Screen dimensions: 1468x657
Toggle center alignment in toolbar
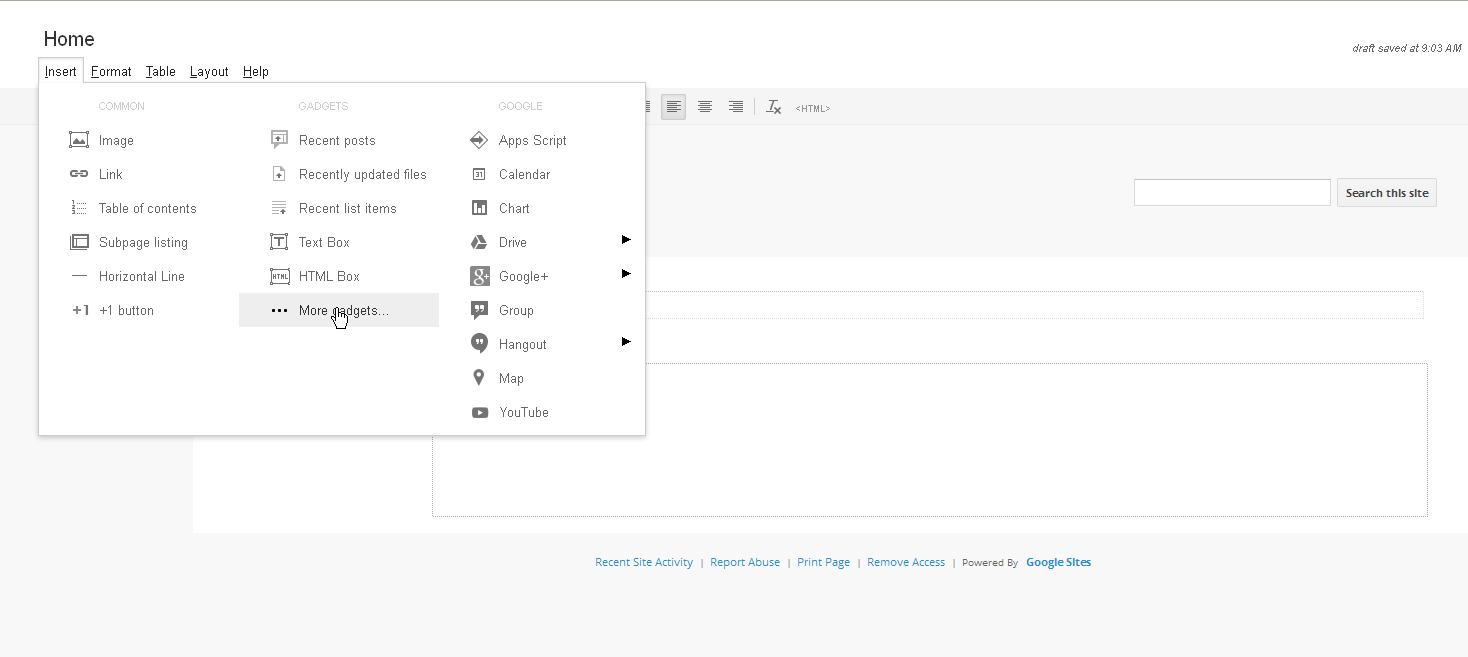(705, 107)
